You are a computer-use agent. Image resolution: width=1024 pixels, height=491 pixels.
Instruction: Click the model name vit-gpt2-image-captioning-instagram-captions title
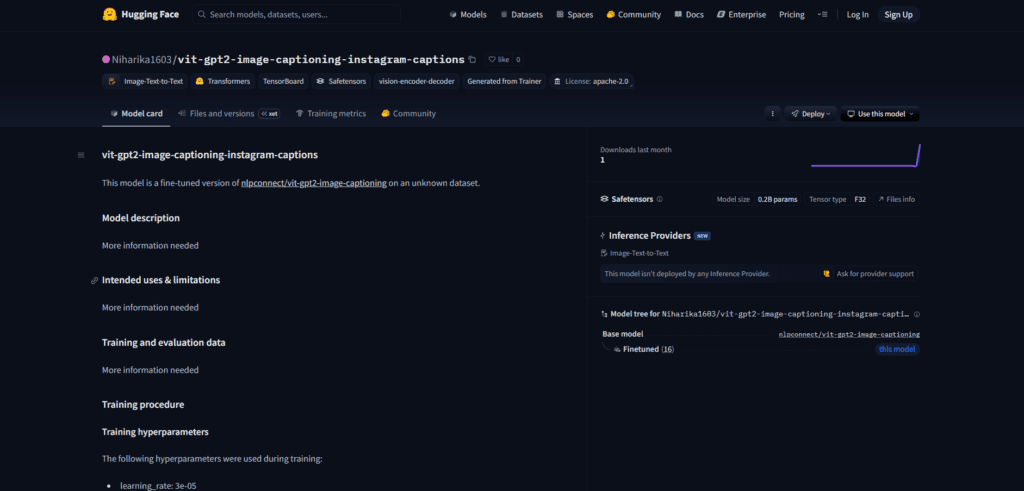321,59
